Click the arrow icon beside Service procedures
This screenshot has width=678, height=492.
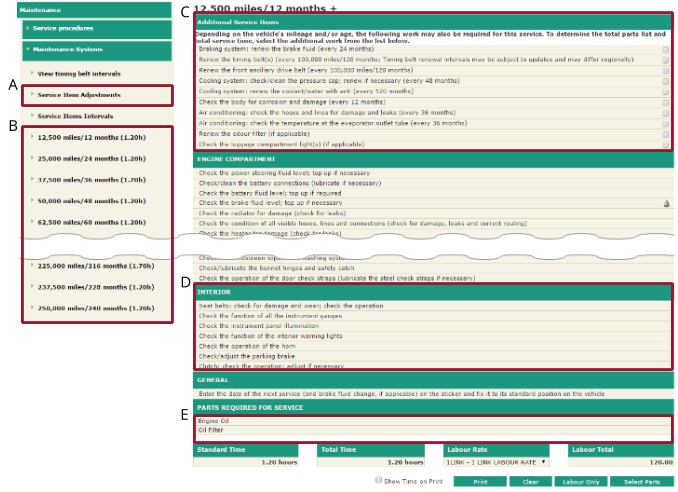pyautogui.click(x=25, y=28)
